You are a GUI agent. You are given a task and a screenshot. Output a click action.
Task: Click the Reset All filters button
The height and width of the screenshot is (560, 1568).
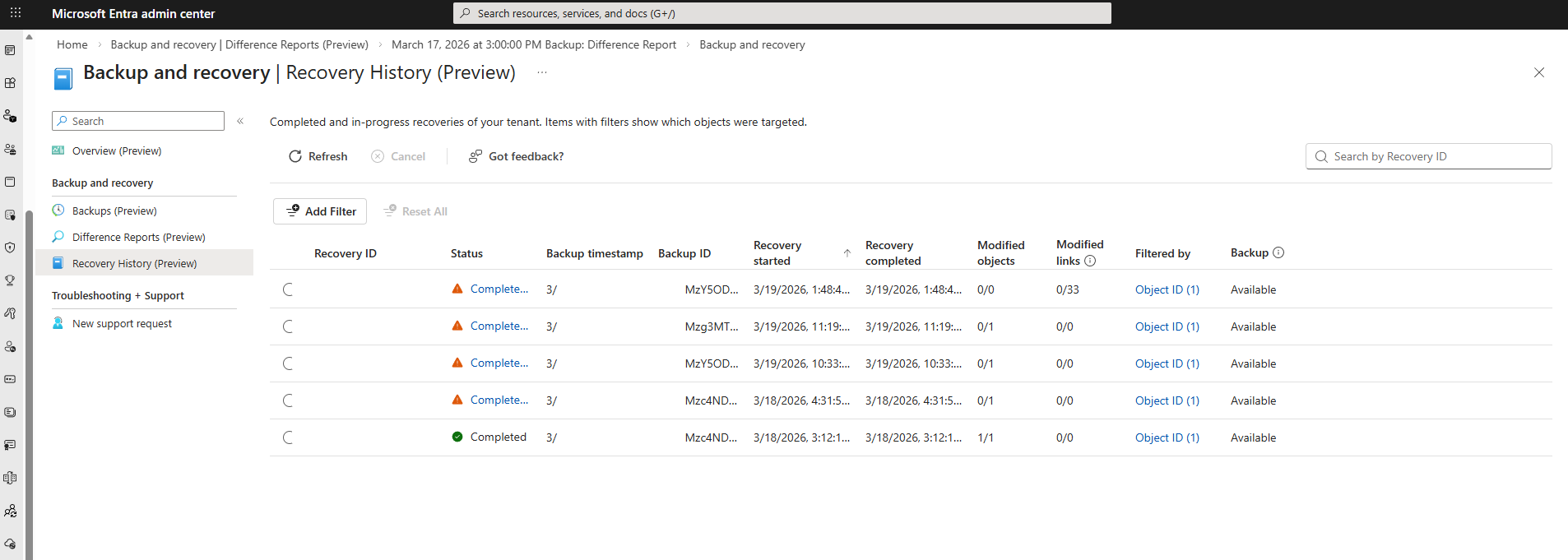click(415, 211)
